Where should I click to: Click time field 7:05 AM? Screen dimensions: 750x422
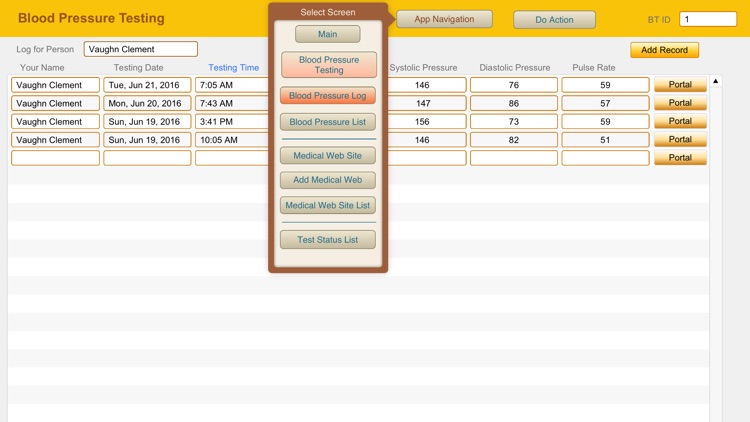(x=232, y=85)
